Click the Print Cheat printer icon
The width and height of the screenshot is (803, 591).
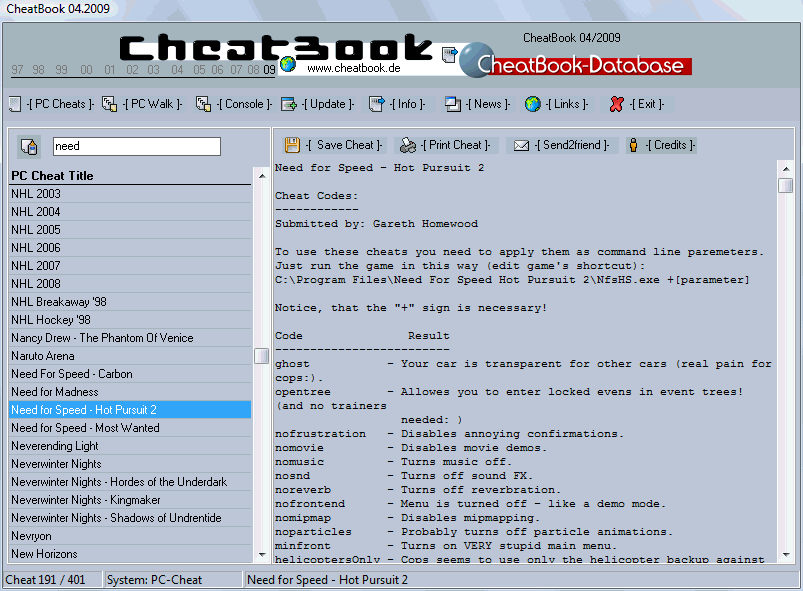pos(408,145)
